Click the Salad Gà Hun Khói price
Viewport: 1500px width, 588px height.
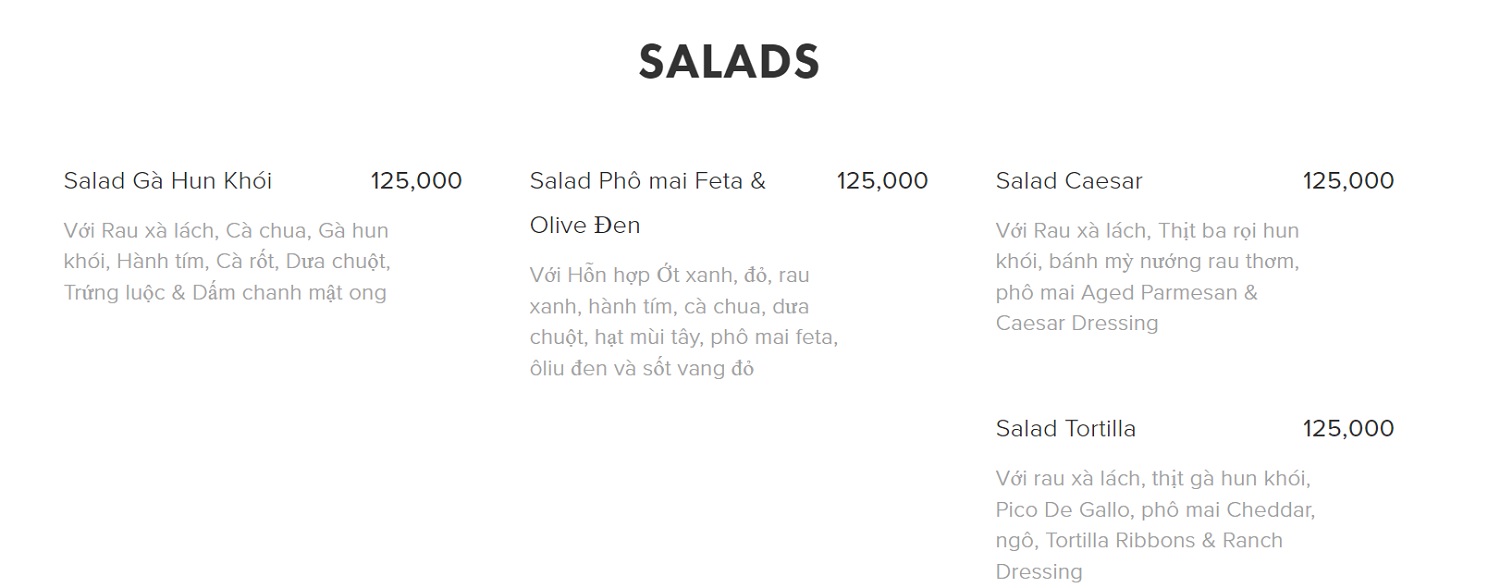416,181
